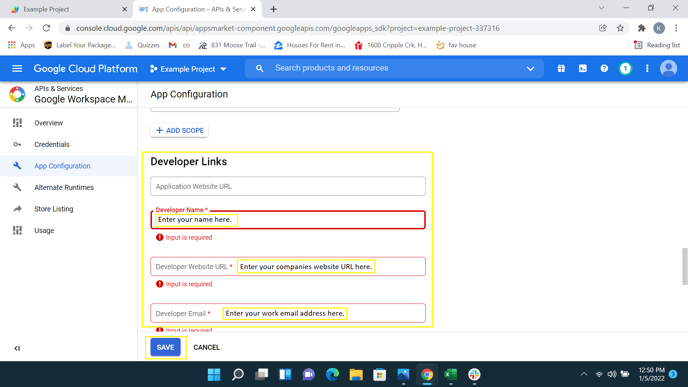This screenshot has width=688, height=387.
Task: Open the Example Project selector dropdown
Action: click(188, 69)
